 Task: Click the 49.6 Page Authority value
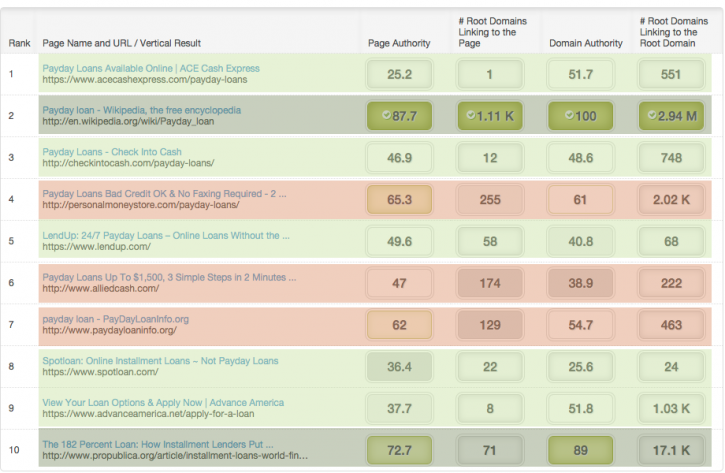[x=399, y=241]
